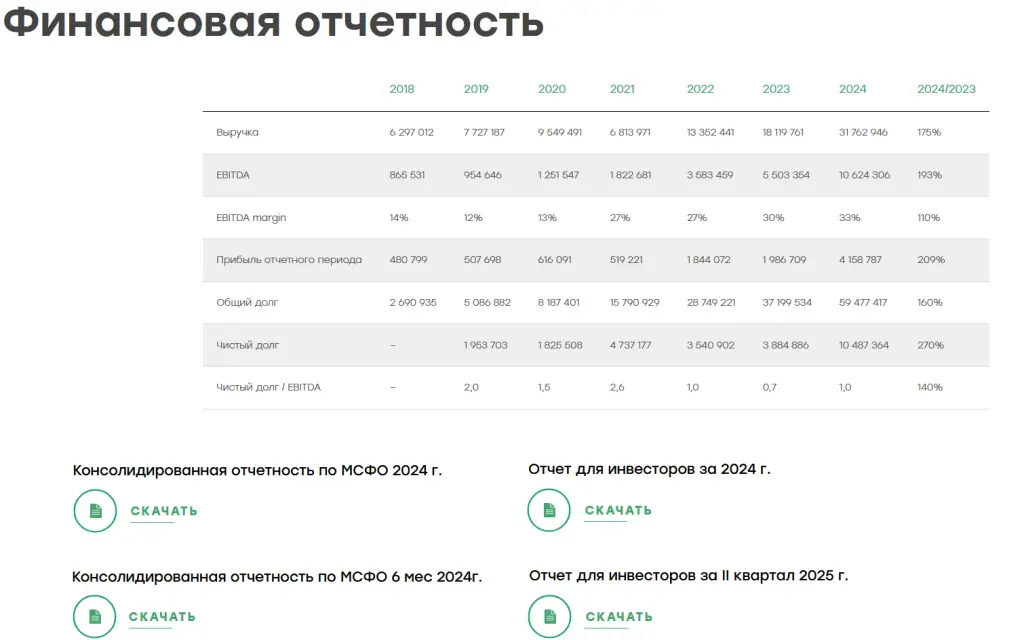Click EBITDA value 5 503 354
The image size is (1024, 640).
(x=786, y=175)
